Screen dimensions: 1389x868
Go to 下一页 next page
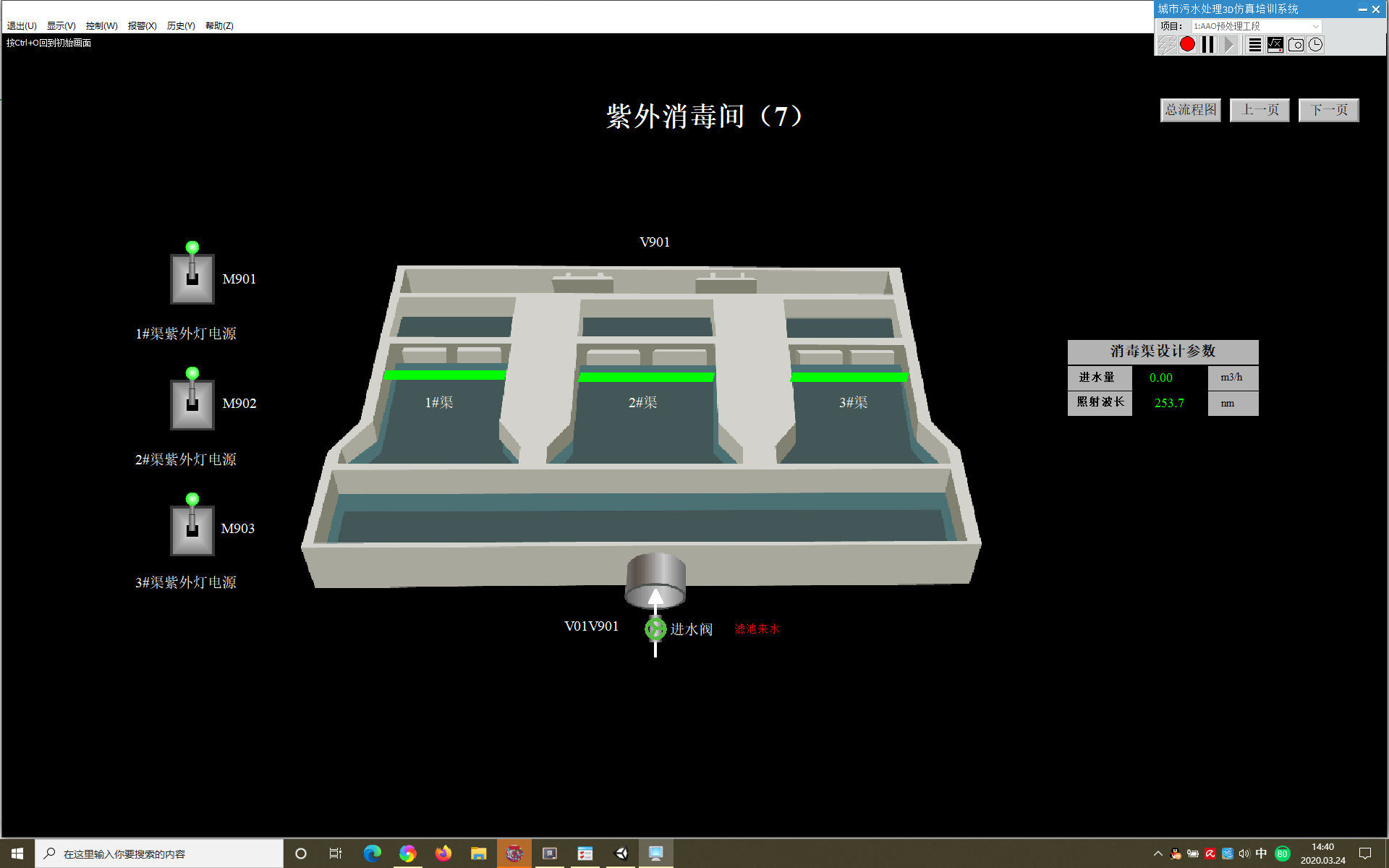click(x=1328, y=110)
